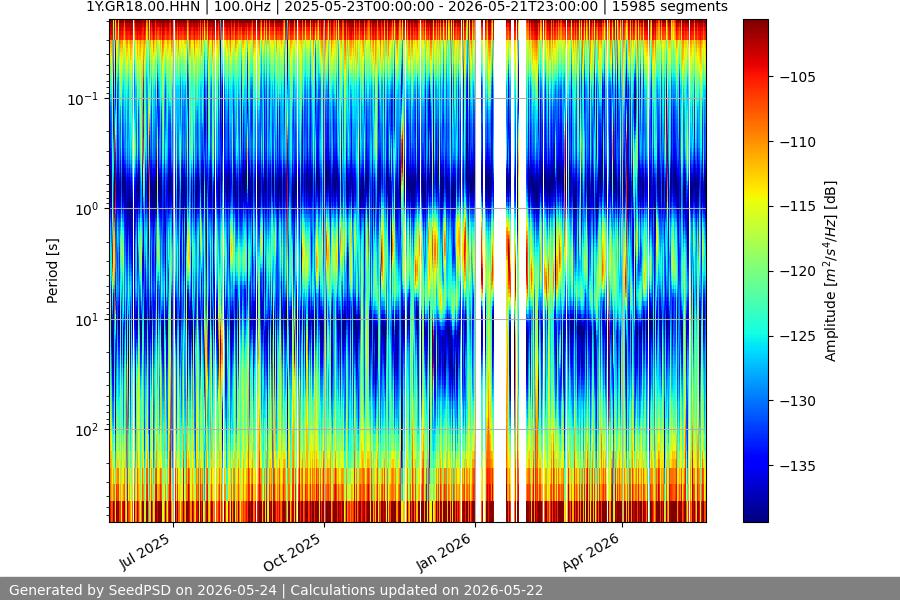Image resolution: width=900 pixels, height=600 pixels.
Task: Click the colorbar label 'Amplitude [m²/s⁴/Hz] [dB]'
Action: pyautogui.click(x=831, y=271)
